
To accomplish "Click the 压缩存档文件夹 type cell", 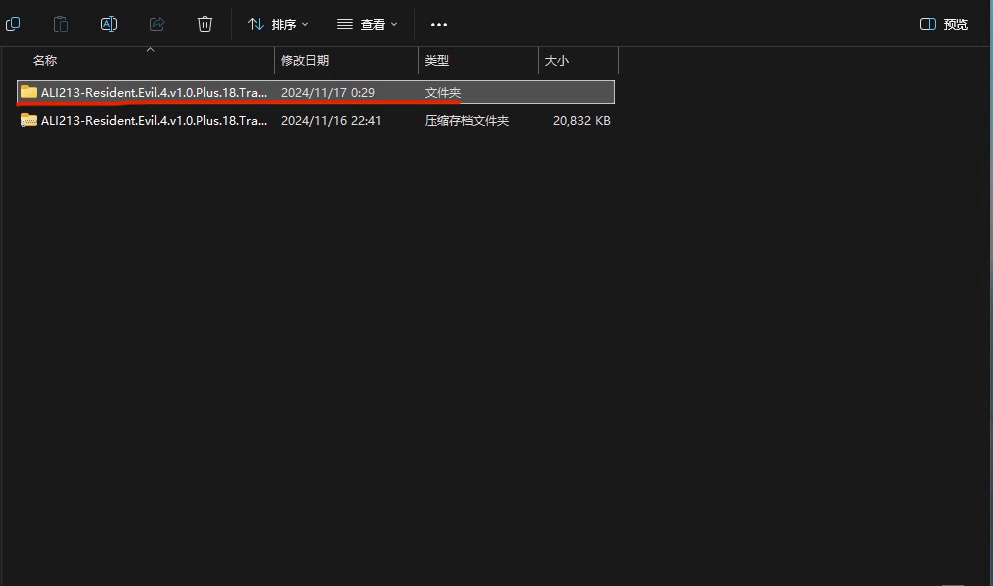I will coord(467,120).
